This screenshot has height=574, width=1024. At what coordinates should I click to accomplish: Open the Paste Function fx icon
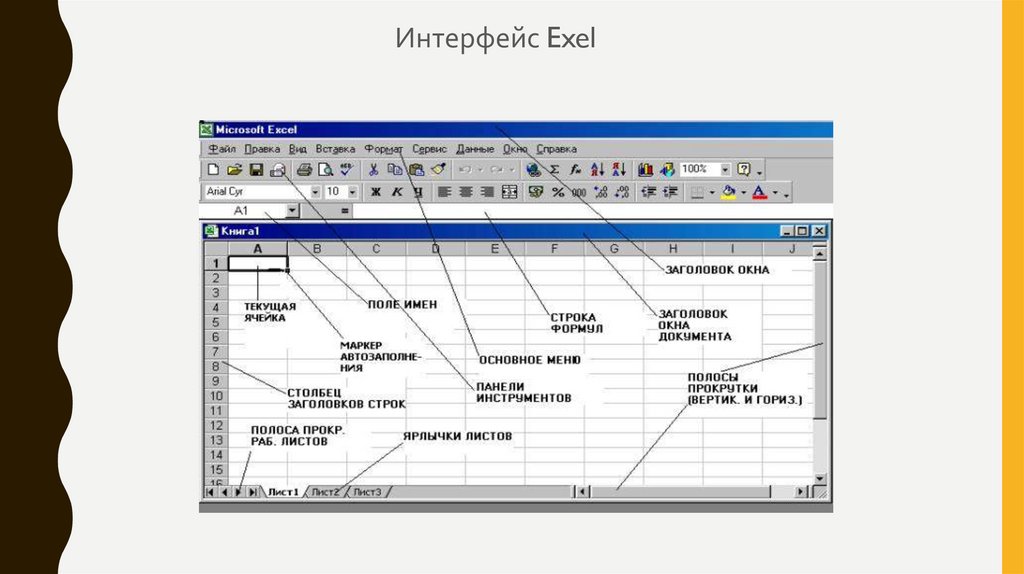(x=575, y=170)
